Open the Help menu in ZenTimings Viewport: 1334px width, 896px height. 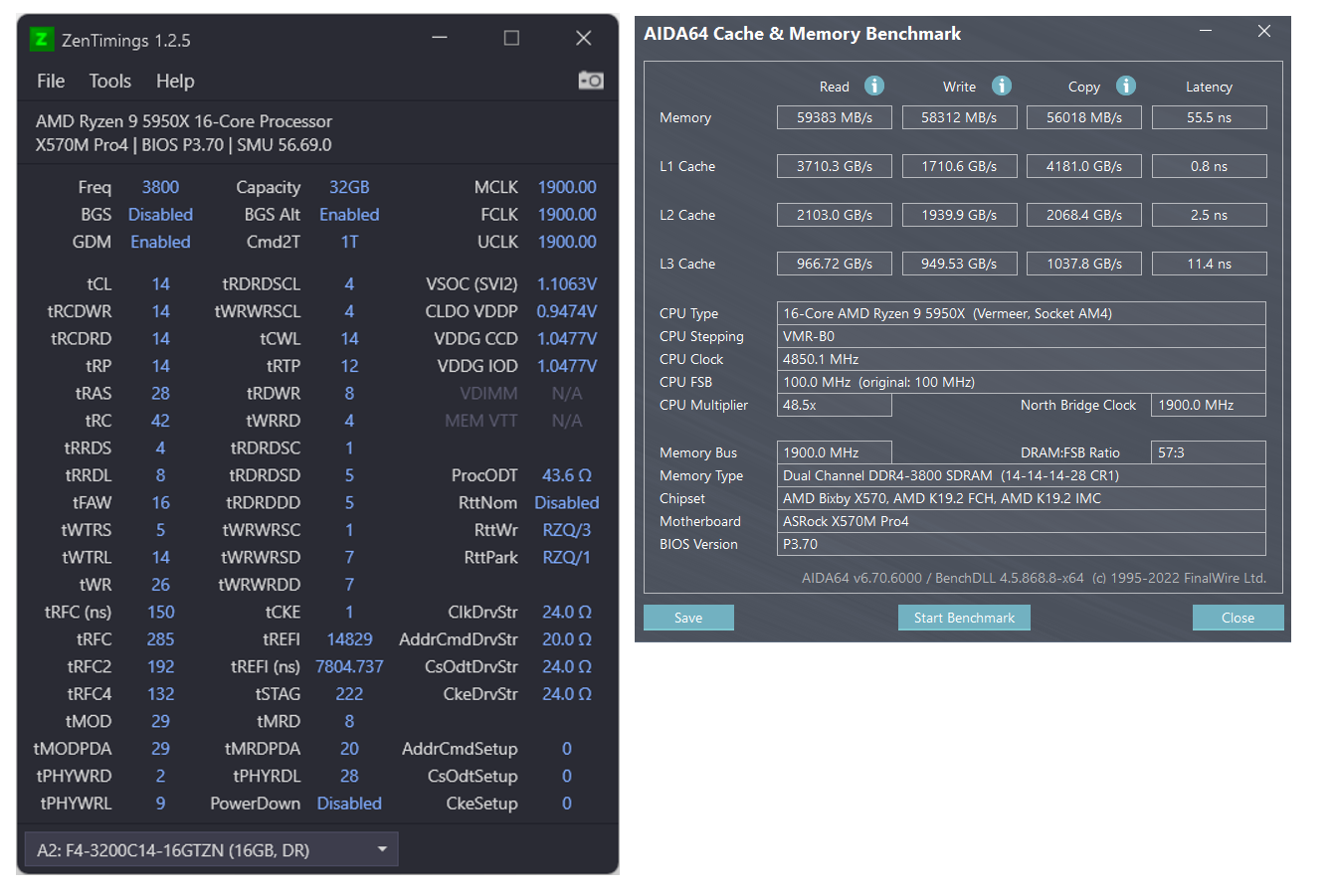pyautogui.click(x=175, y=82)
